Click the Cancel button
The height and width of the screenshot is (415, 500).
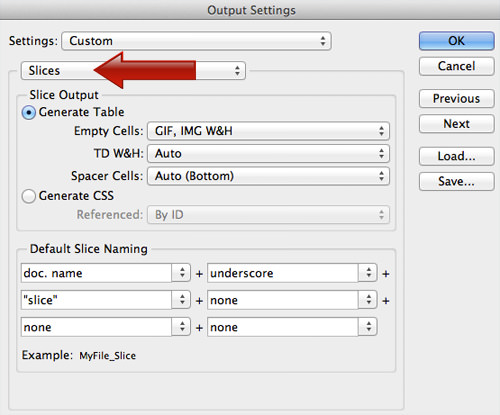coord(456,66)
